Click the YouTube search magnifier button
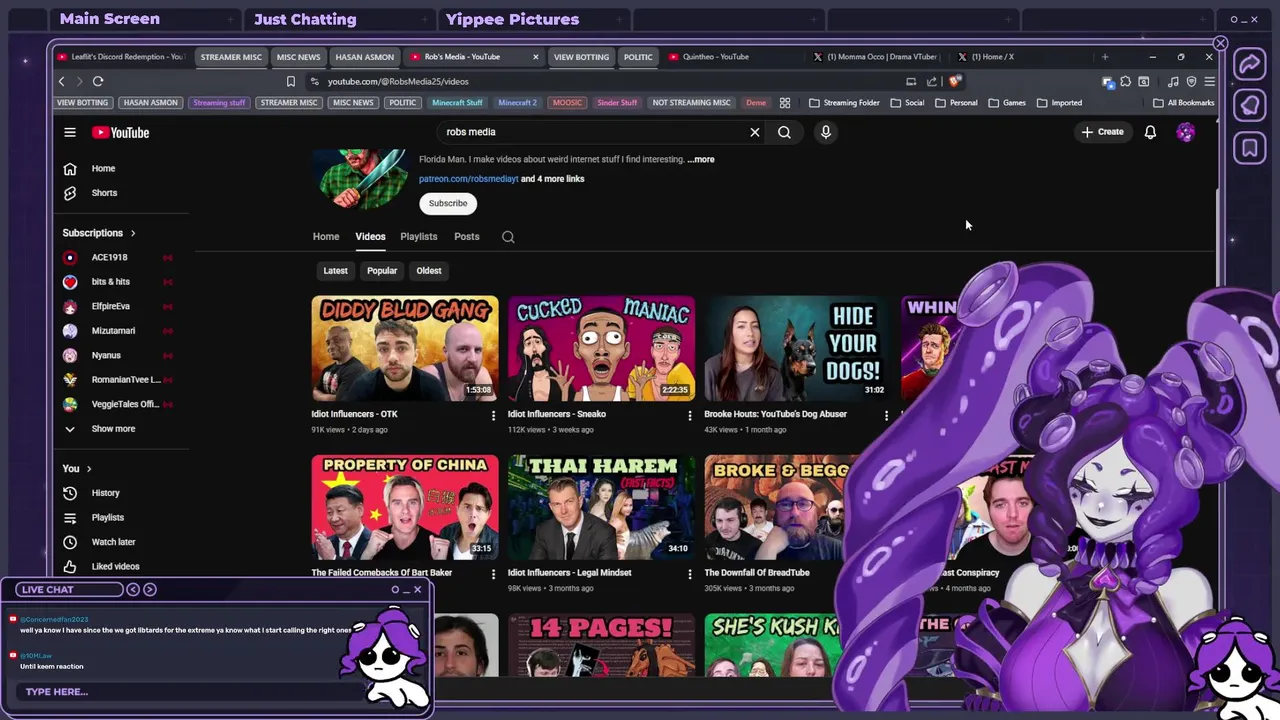Screen dimensions: 1280x720 click(x=784, y=132)
